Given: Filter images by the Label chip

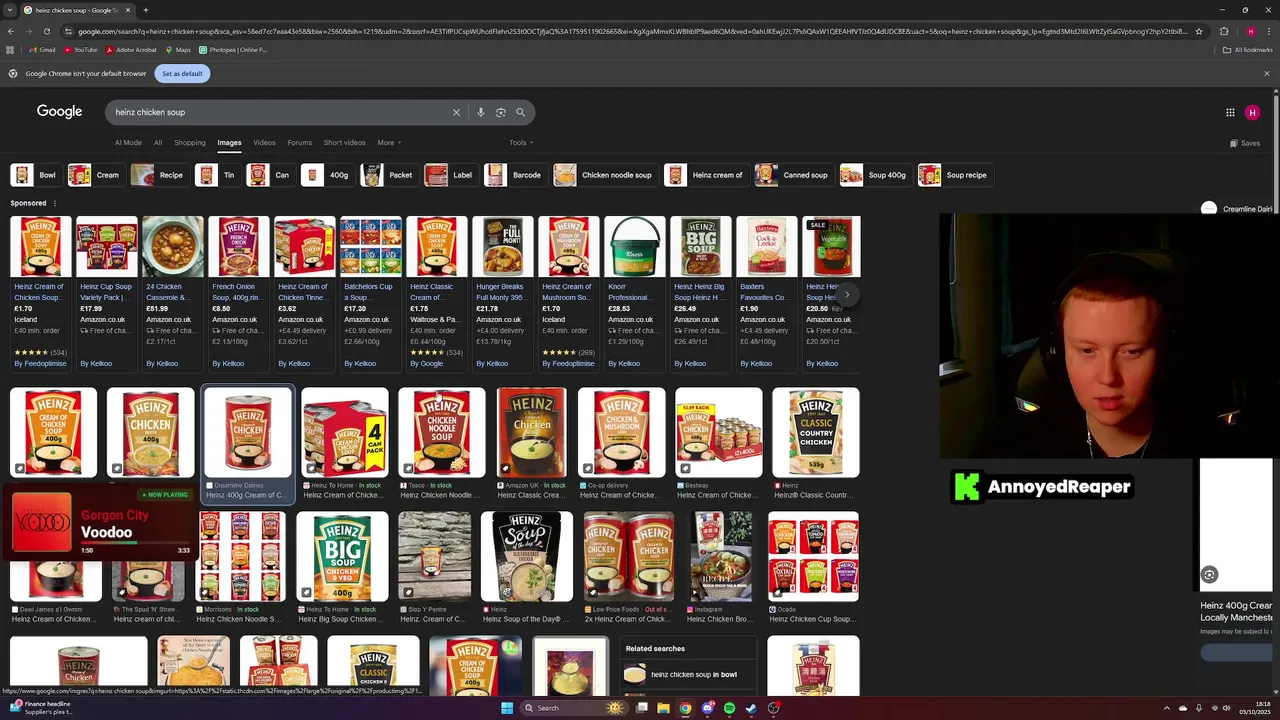Looking at the screenshot, I should pyautogui.click(x=450, y=175).
